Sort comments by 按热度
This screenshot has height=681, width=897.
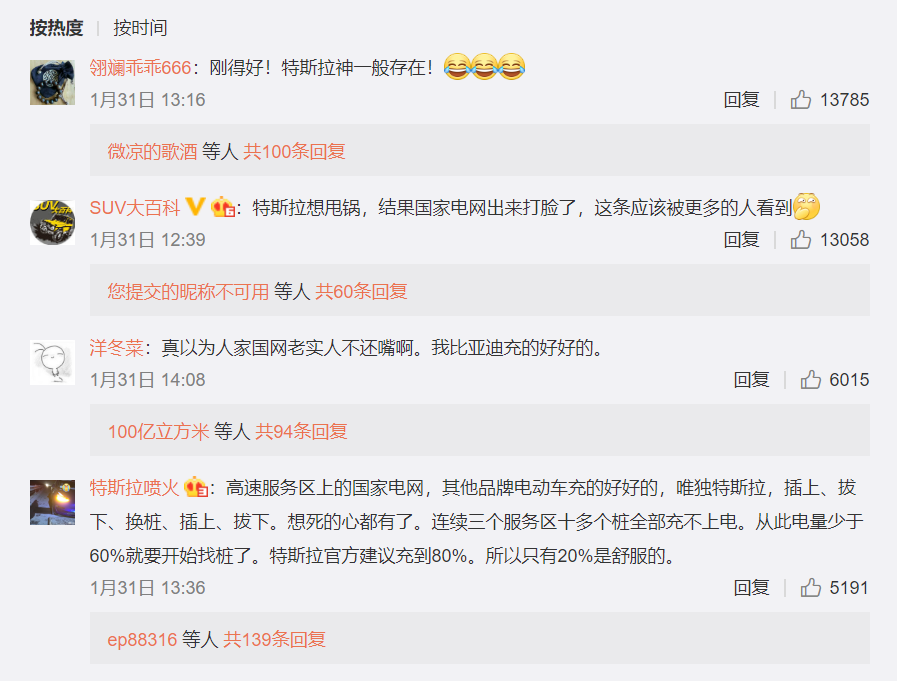pyautogui.click(x=56, y=27)
